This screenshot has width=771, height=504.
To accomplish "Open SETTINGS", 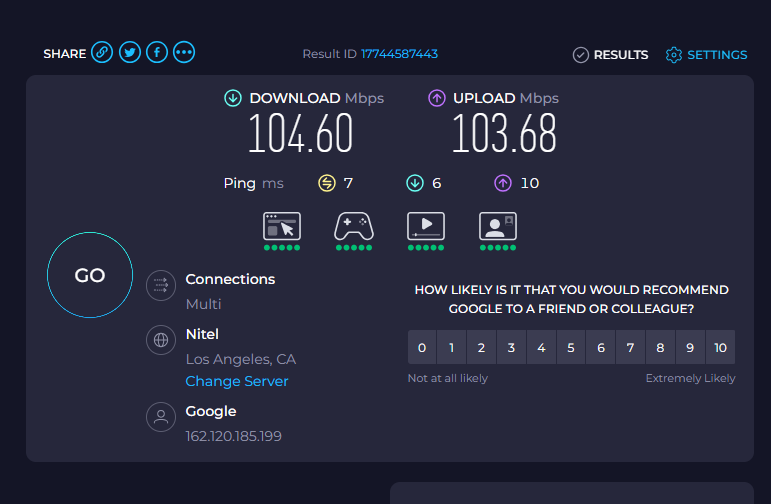I will click(706, 55).
